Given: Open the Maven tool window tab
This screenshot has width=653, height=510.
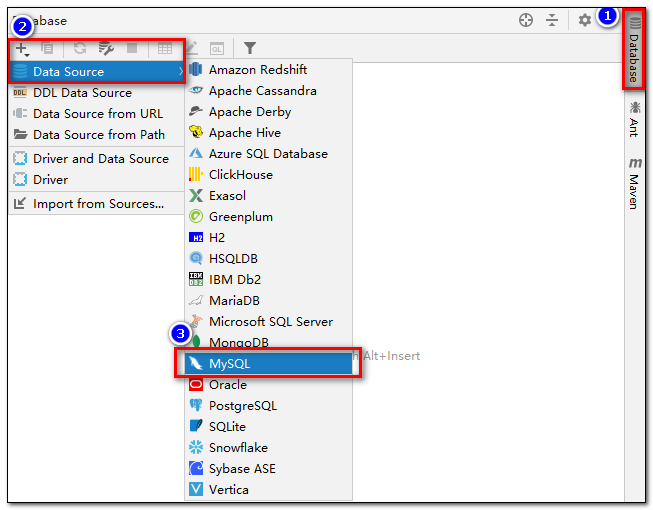Looking at the screenshot, I should pyautogui.click(x=634, y=183).
